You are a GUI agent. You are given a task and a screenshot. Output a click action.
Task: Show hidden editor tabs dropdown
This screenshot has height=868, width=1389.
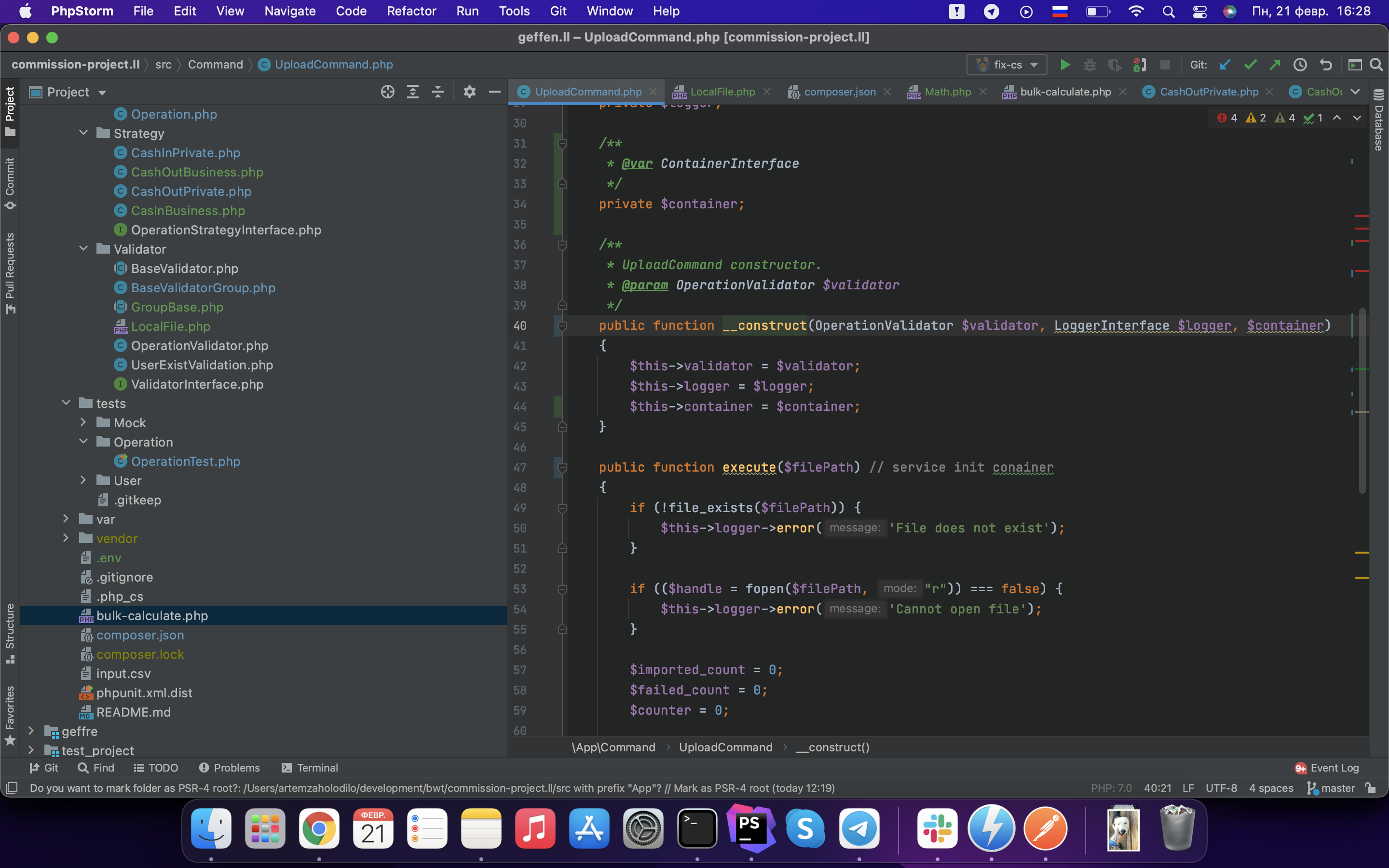click(1355, 92)
